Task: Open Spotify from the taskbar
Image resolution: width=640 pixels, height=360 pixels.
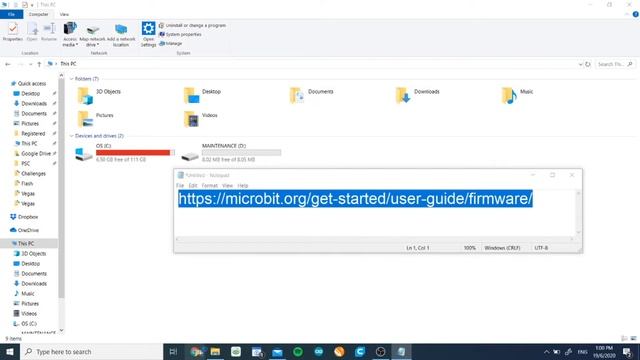Action: point(298,352)
